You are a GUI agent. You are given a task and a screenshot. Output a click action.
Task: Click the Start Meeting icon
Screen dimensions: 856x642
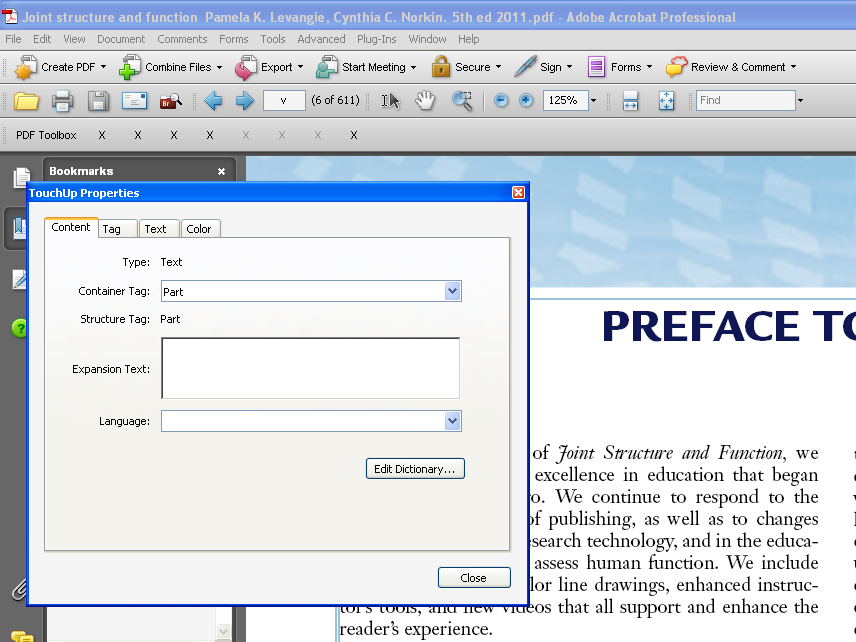pyautogui.click(x=326, y=67)
